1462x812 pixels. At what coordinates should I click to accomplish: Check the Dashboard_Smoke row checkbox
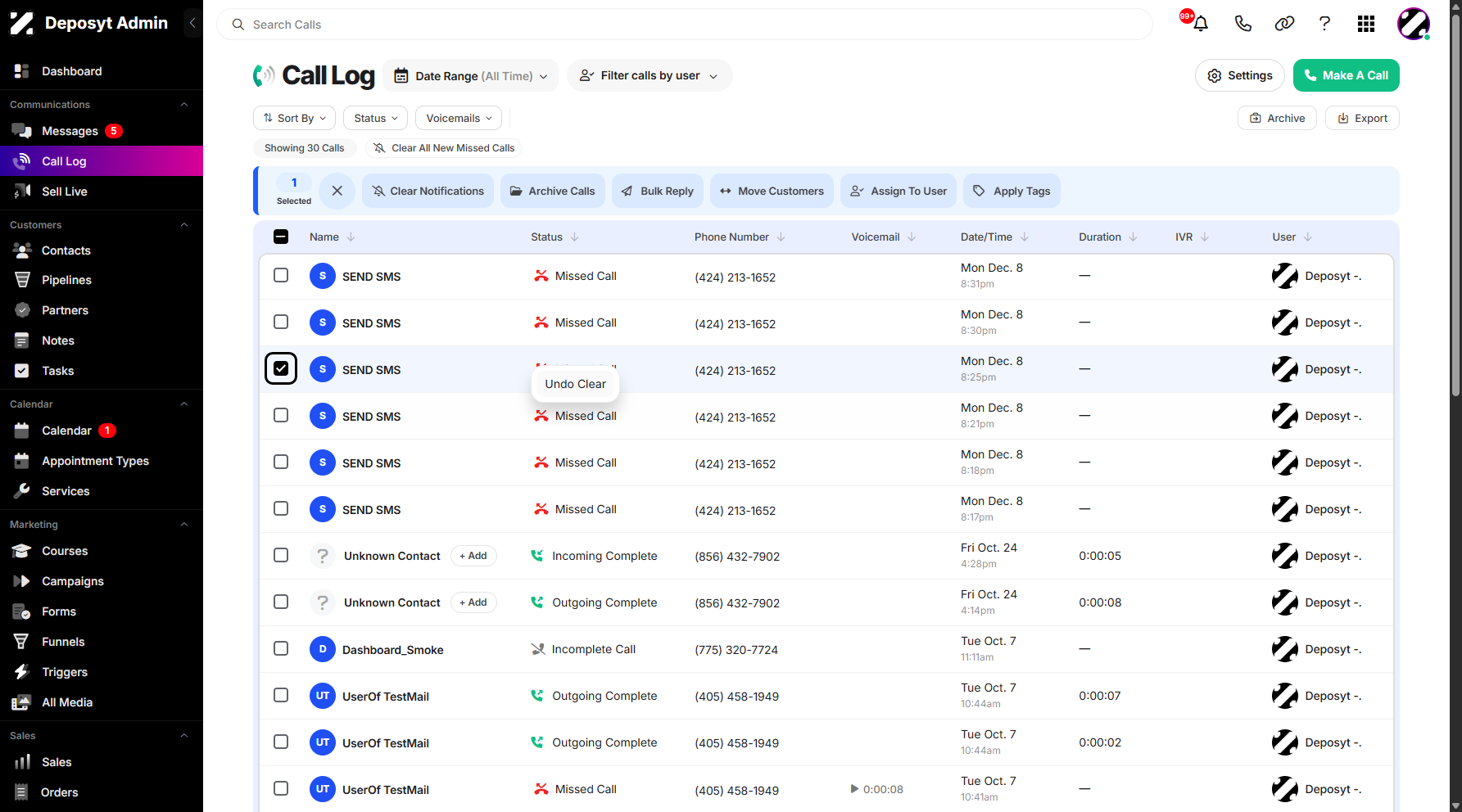(x=281, y=648)
